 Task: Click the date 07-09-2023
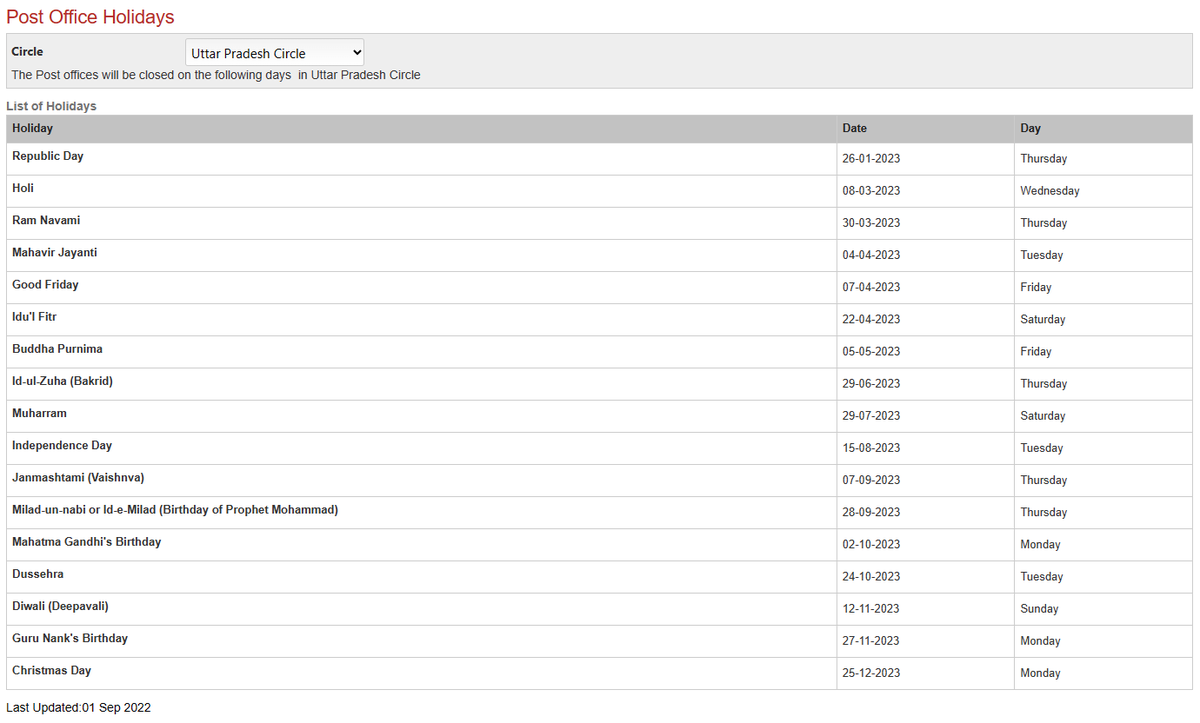pos(871,480)
